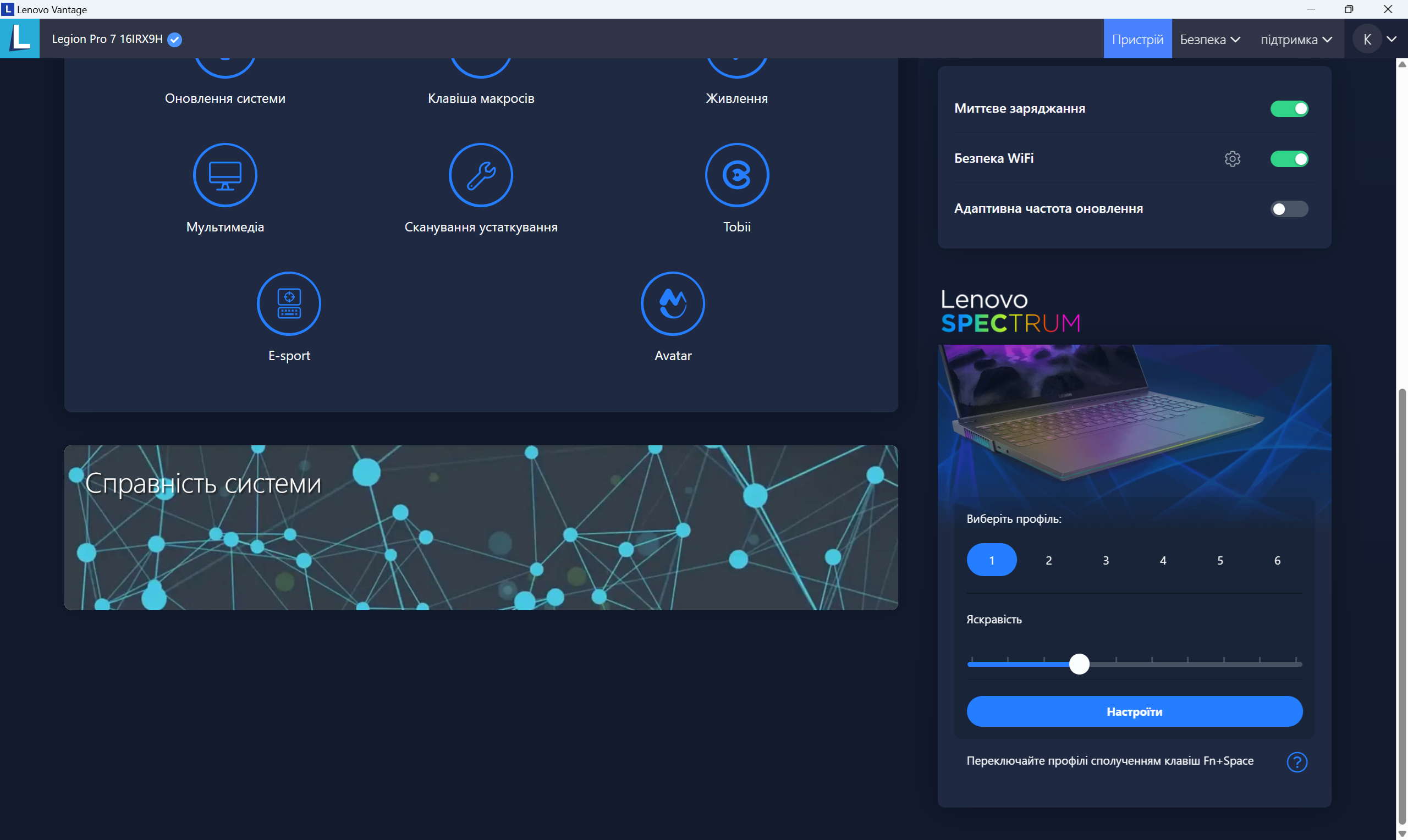Screen dimensions: 1408x840
Task: Expand the Безпека dropdown menu
Action: coord(1209,38)
